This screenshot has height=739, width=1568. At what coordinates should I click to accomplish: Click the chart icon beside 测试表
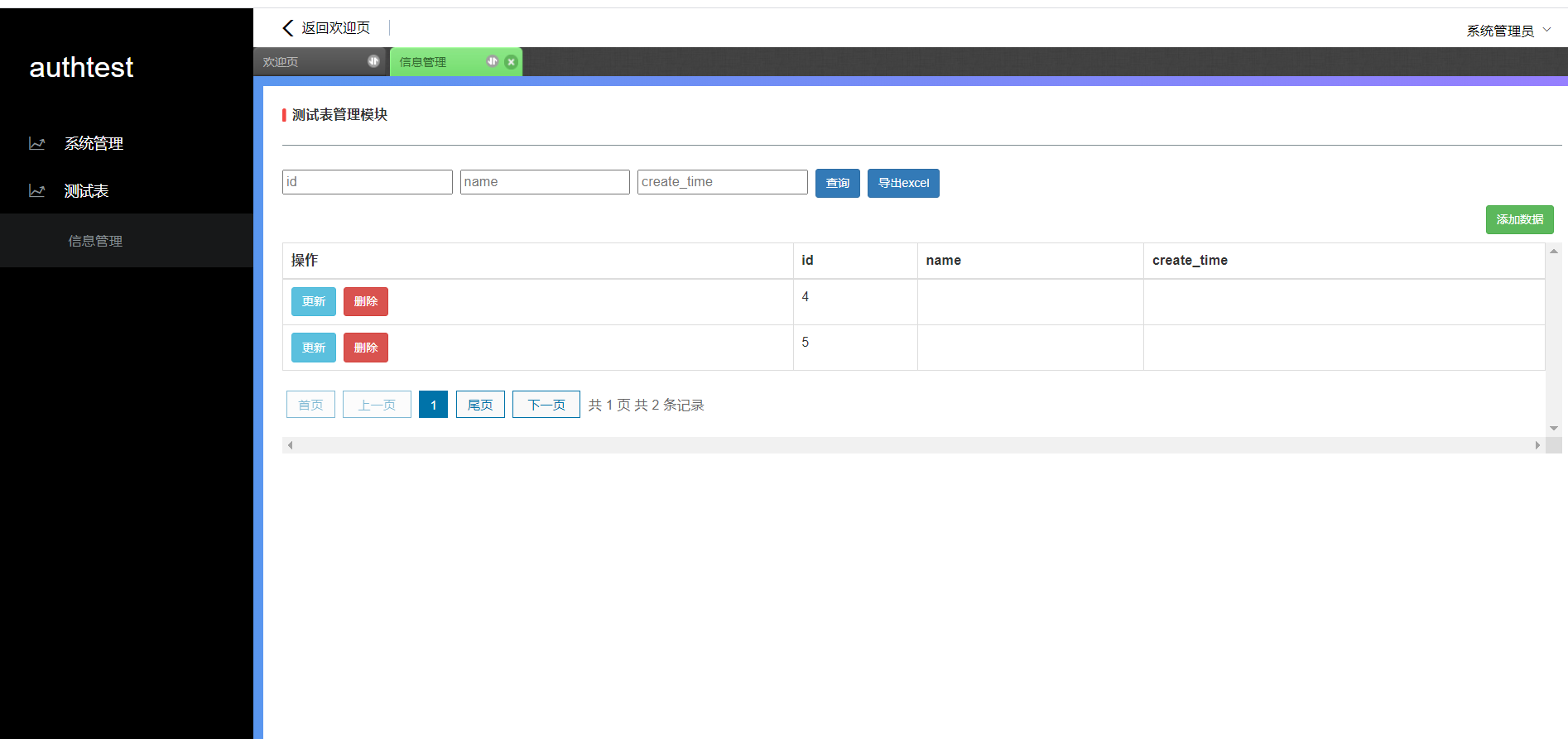point(37,190)
